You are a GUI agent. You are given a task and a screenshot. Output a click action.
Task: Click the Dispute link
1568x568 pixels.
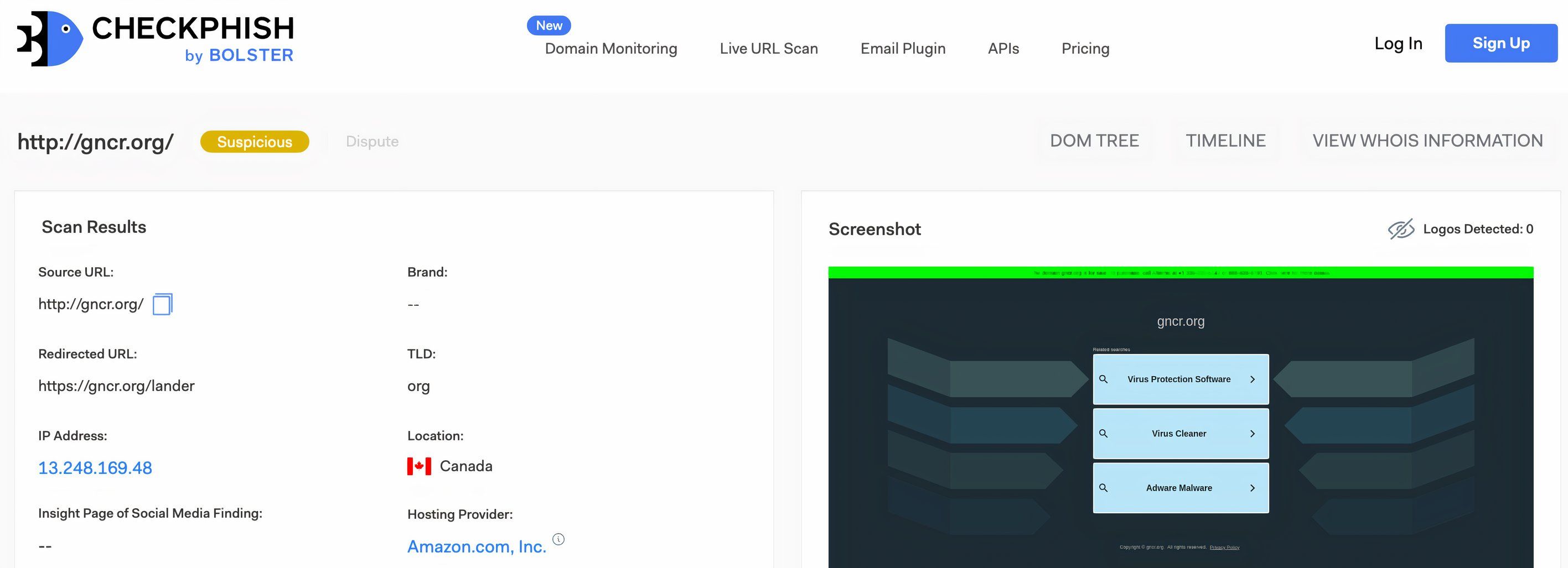tap(372, 142)
